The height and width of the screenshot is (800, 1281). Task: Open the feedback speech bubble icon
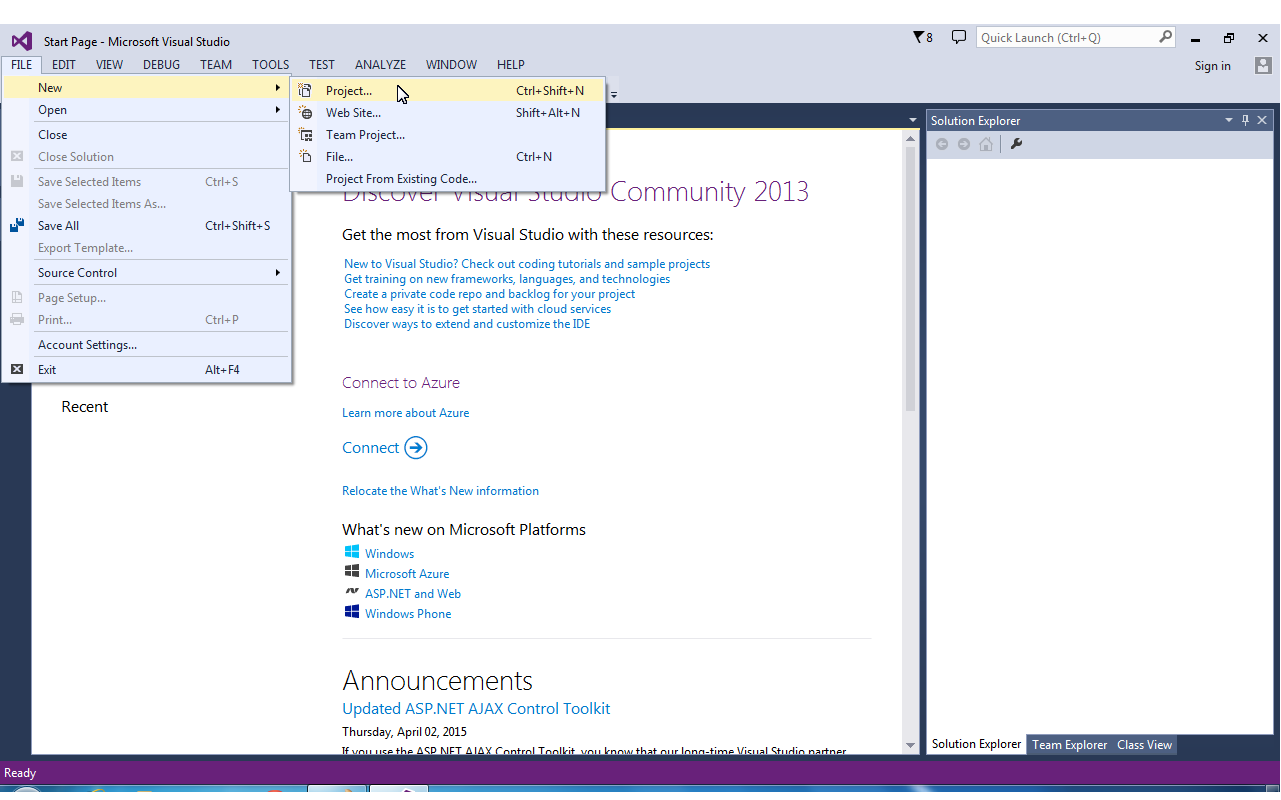click(958, 38)
